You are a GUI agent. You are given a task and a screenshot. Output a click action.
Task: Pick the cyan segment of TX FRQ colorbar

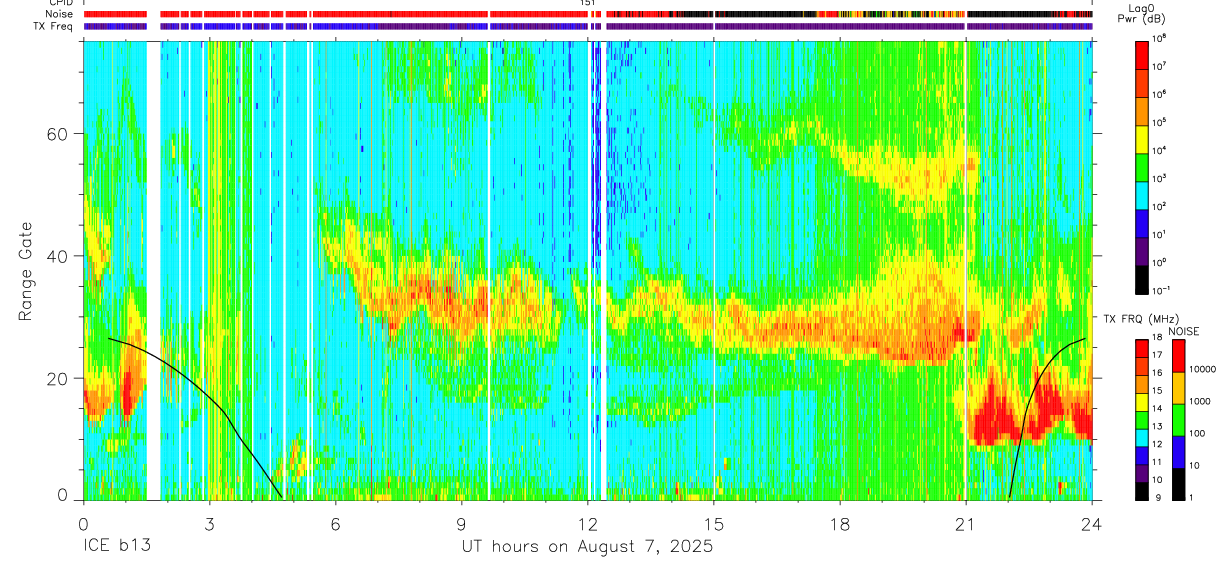[1143, 437]
